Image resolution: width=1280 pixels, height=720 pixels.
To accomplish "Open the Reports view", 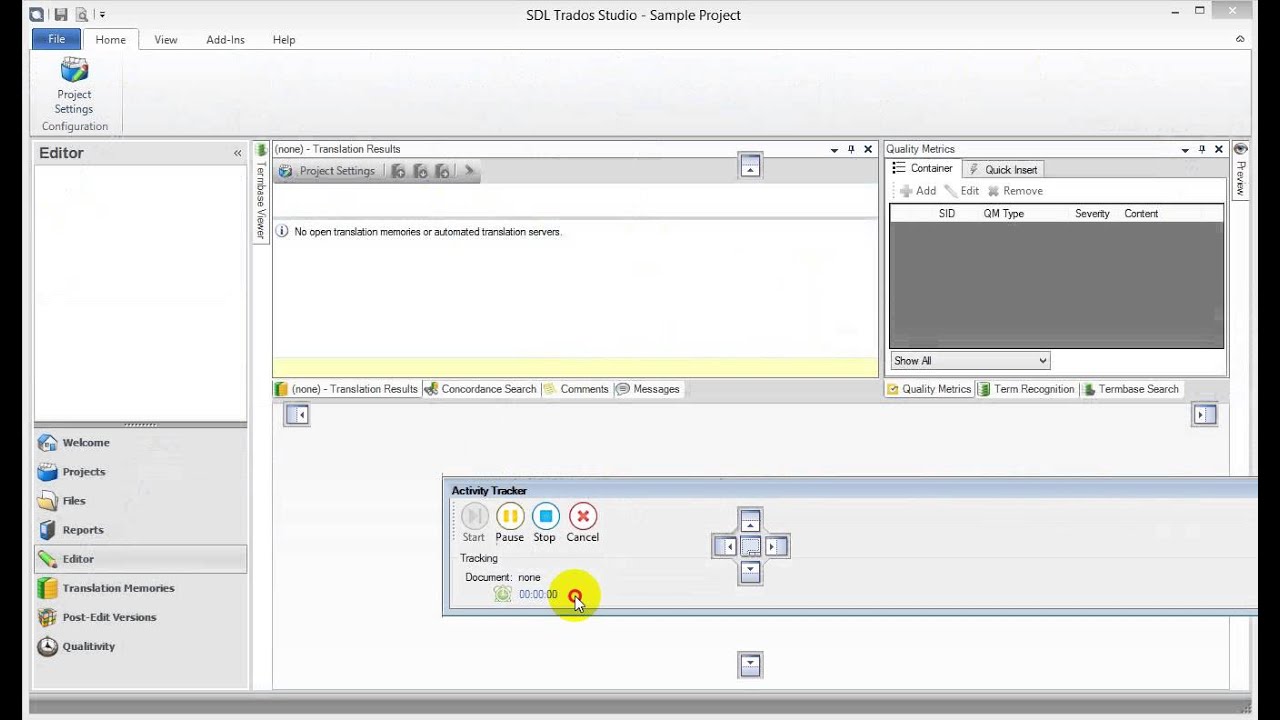I will click(140, 530).
